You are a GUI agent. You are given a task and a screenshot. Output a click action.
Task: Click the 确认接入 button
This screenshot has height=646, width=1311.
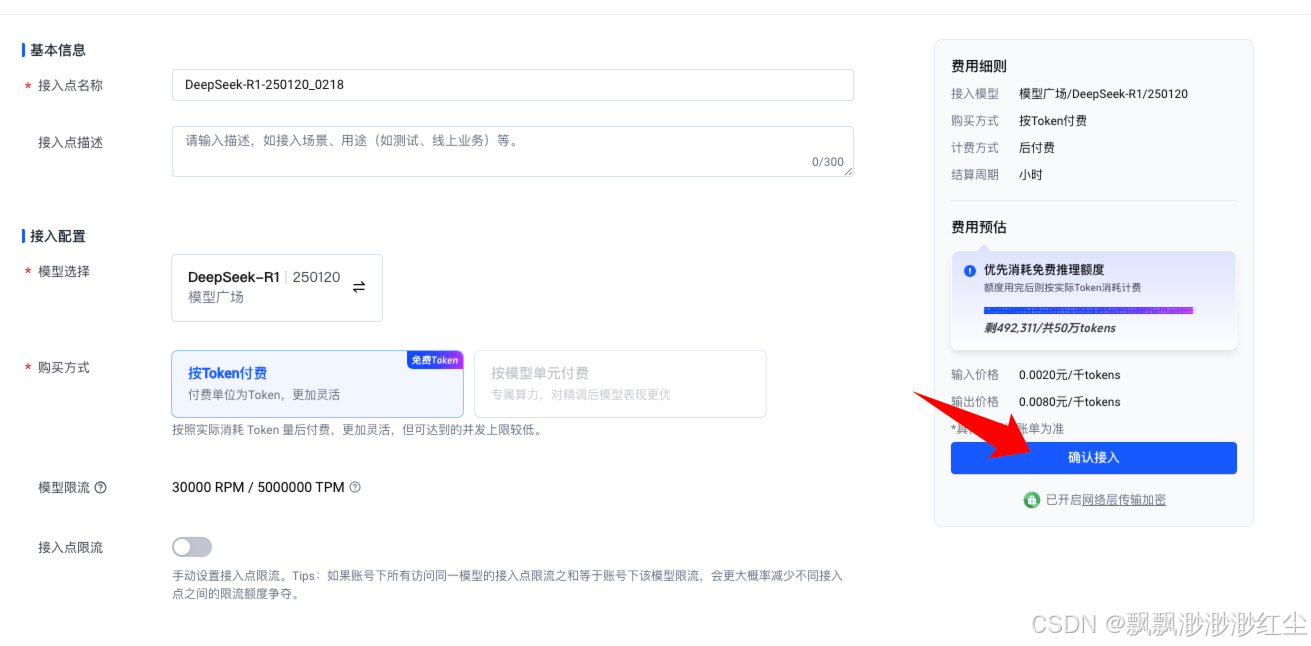click(1093, 458)
